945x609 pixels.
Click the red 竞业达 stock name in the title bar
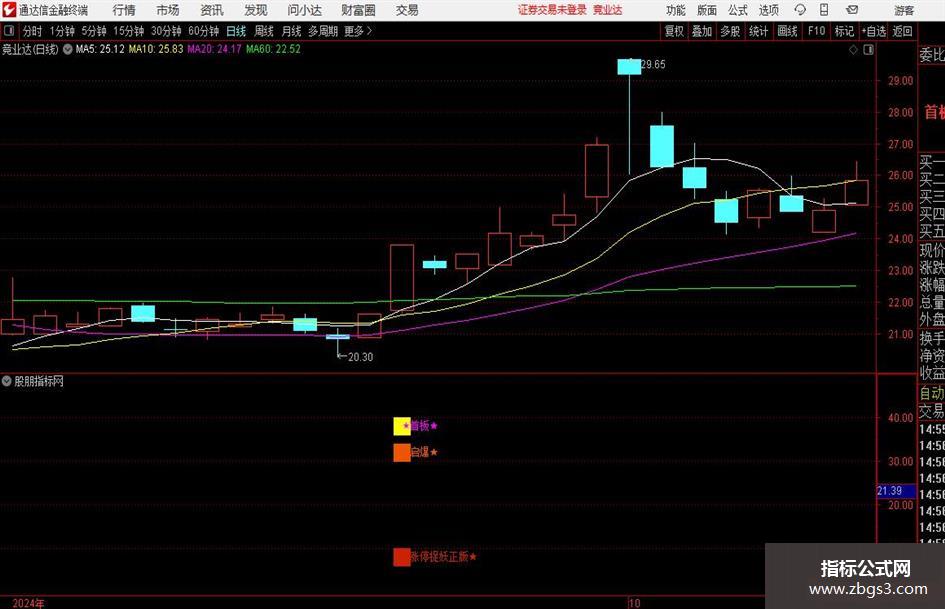coord(608,10)
